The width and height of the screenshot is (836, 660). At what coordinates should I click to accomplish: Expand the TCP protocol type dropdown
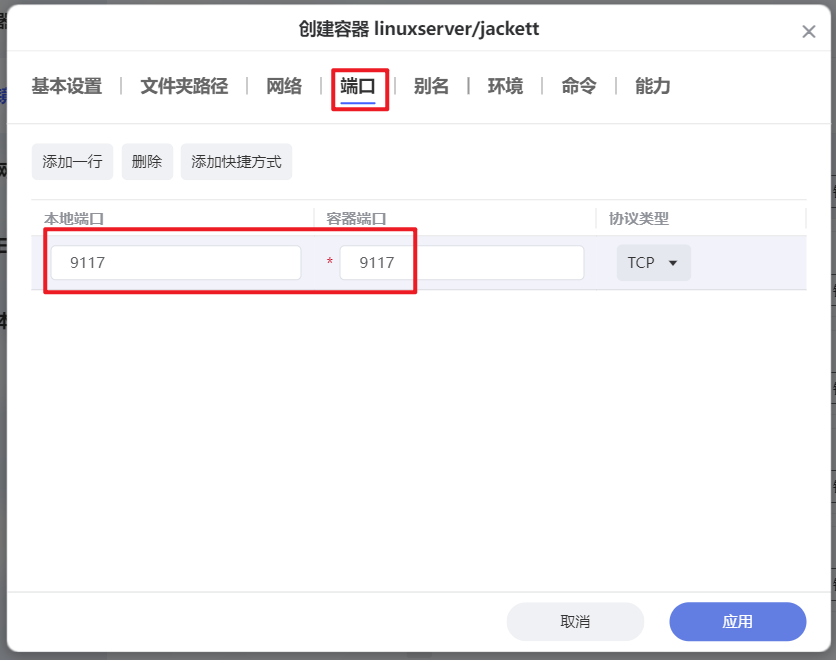[x=654, y=262]
